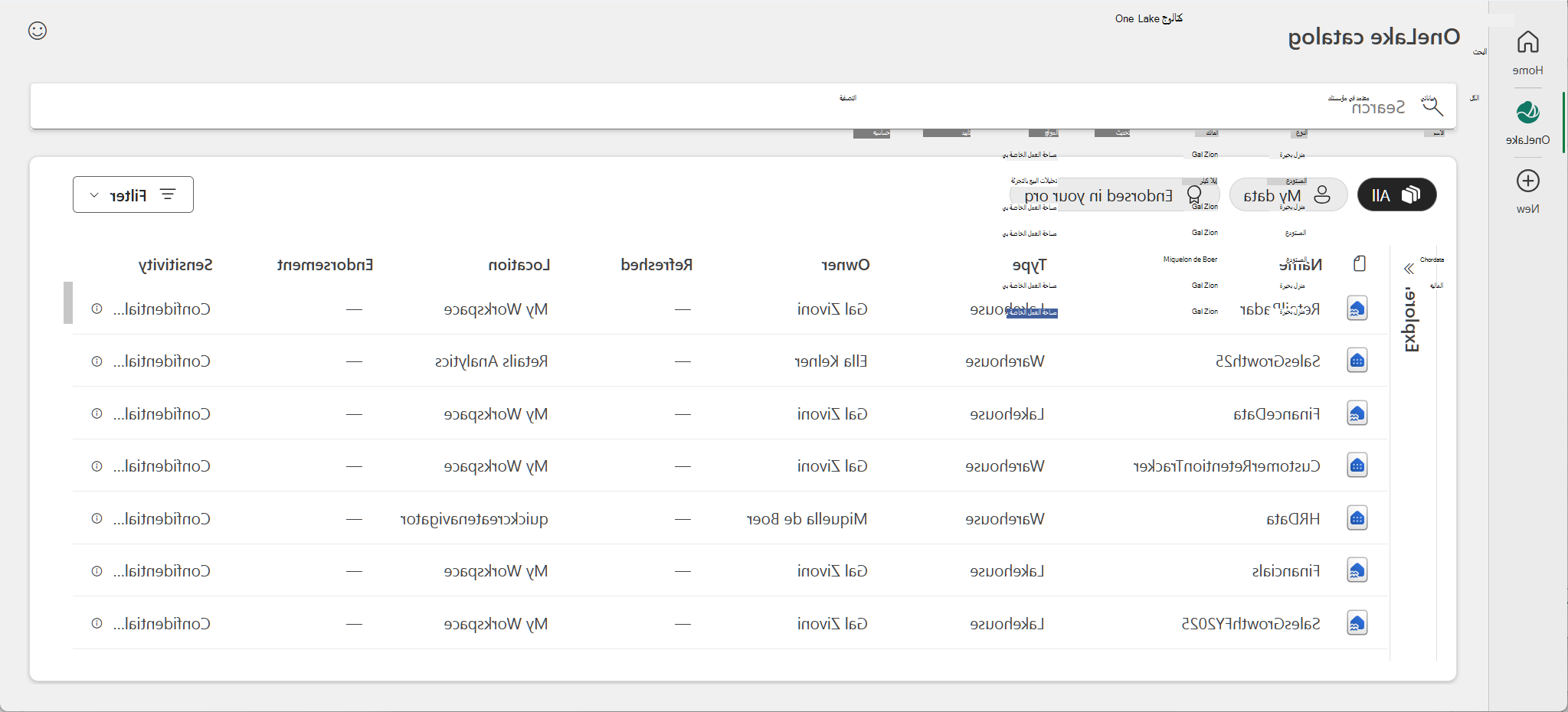Go to Home in the navigation bar
Image resolution: width=1568 pixels, height=712 pixels.
click(x=1527, y=52)
